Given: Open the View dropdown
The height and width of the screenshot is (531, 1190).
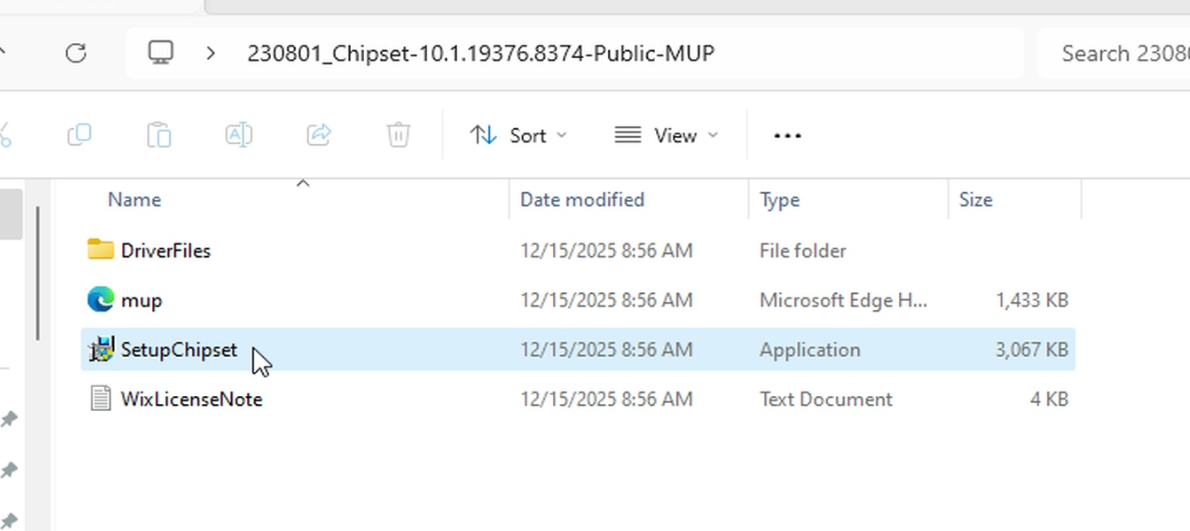Looking at the screenshot, I should point(666,136).
